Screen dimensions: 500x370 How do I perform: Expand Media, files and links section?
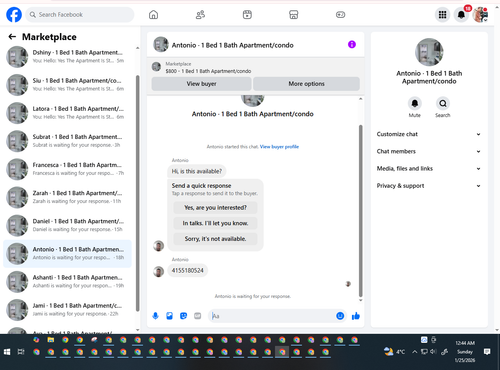click(x=429, y=169)
